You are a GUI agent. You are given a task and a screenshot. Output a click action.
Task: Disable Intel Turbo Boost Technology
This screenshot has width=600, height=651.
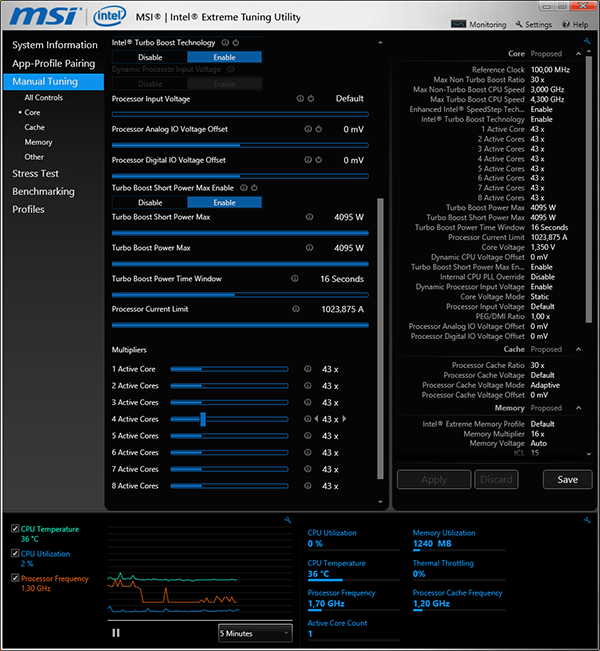pos(150,57)
